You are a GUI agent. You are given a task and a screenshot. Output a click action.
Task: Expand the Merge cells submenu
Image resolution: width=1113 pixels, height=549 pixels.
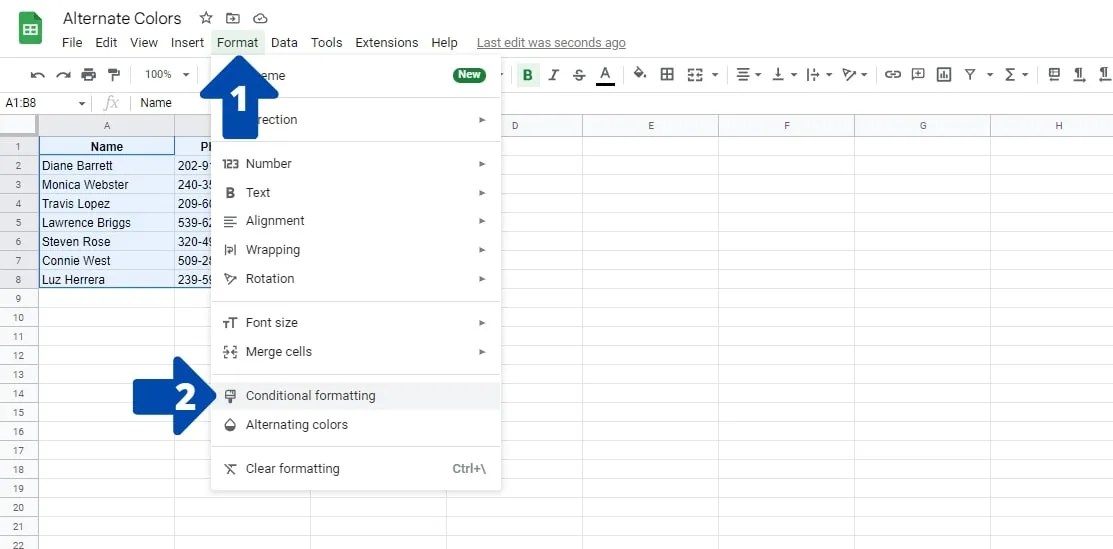[x=356, y=352]
